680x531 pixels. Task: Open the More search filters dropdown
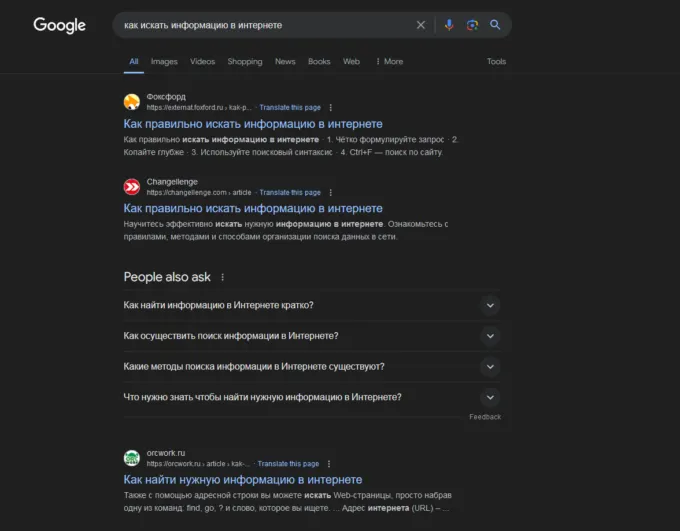tap(389, 61)
